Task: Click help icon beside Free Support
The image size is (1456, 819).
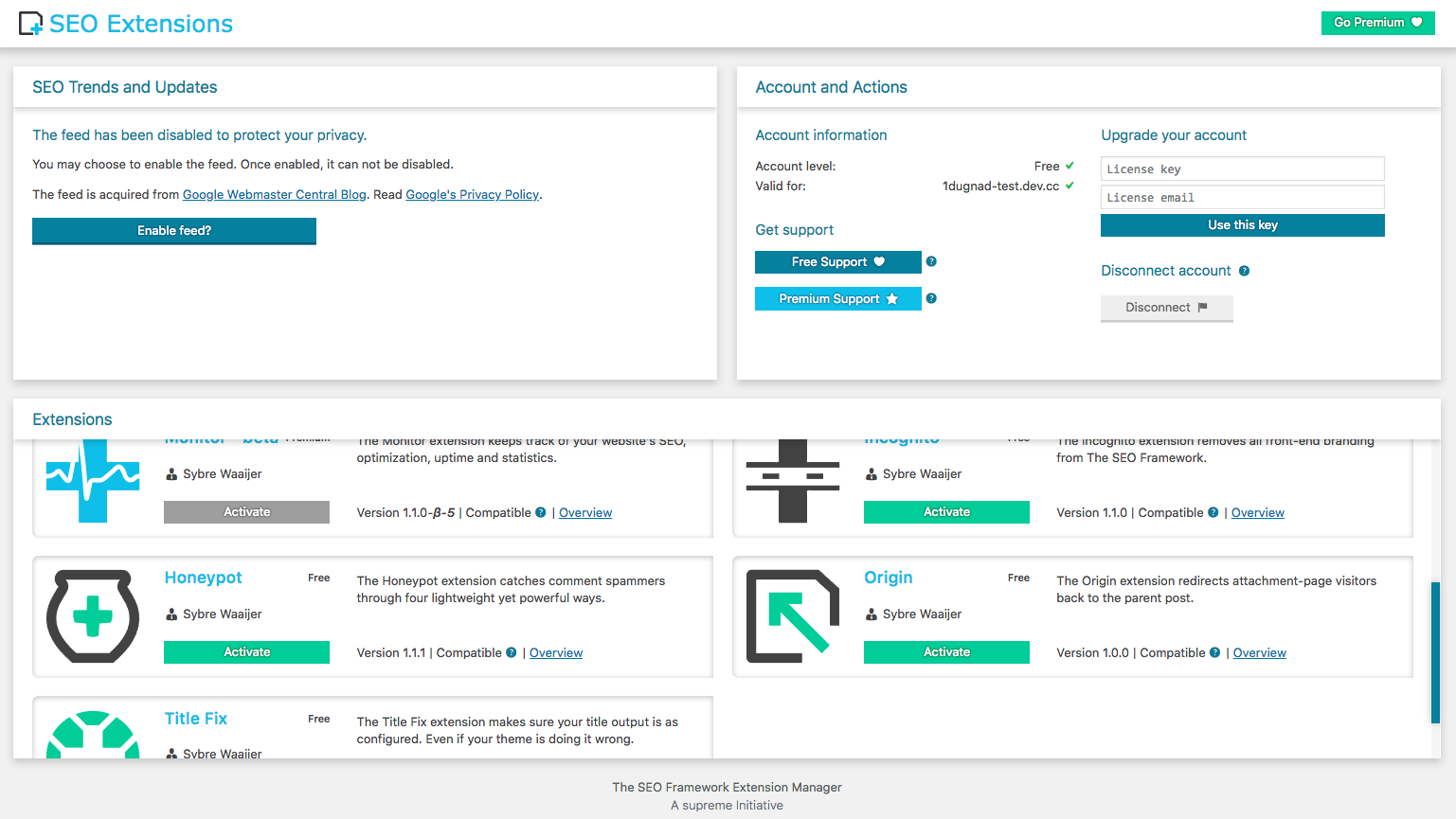Action: (x=931, y=261)
